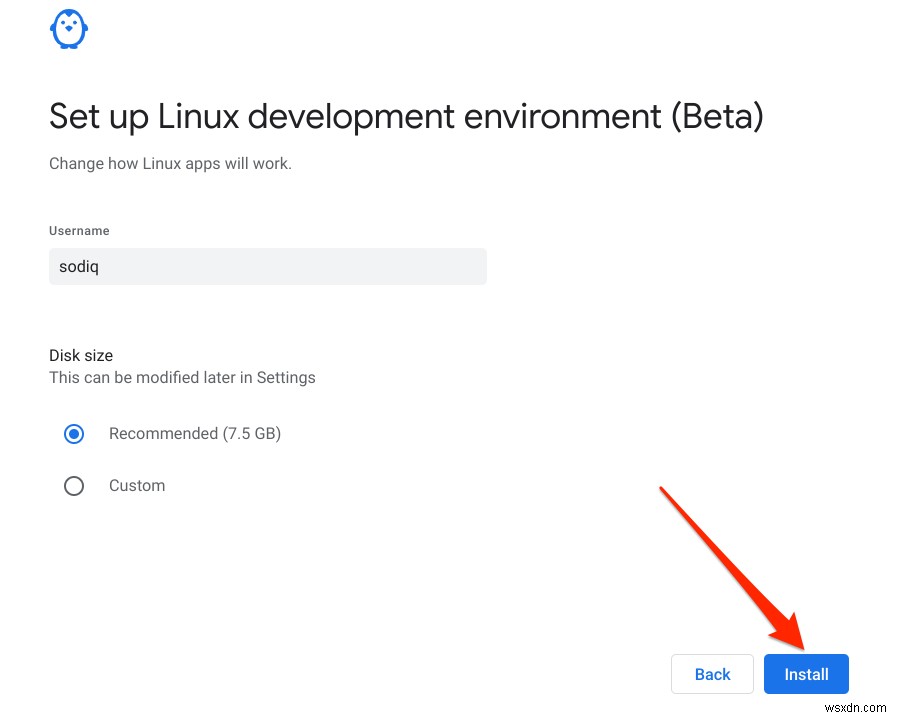898x718 pixels.
Task: Click the Recommended option label text
Action: point(194,433)
